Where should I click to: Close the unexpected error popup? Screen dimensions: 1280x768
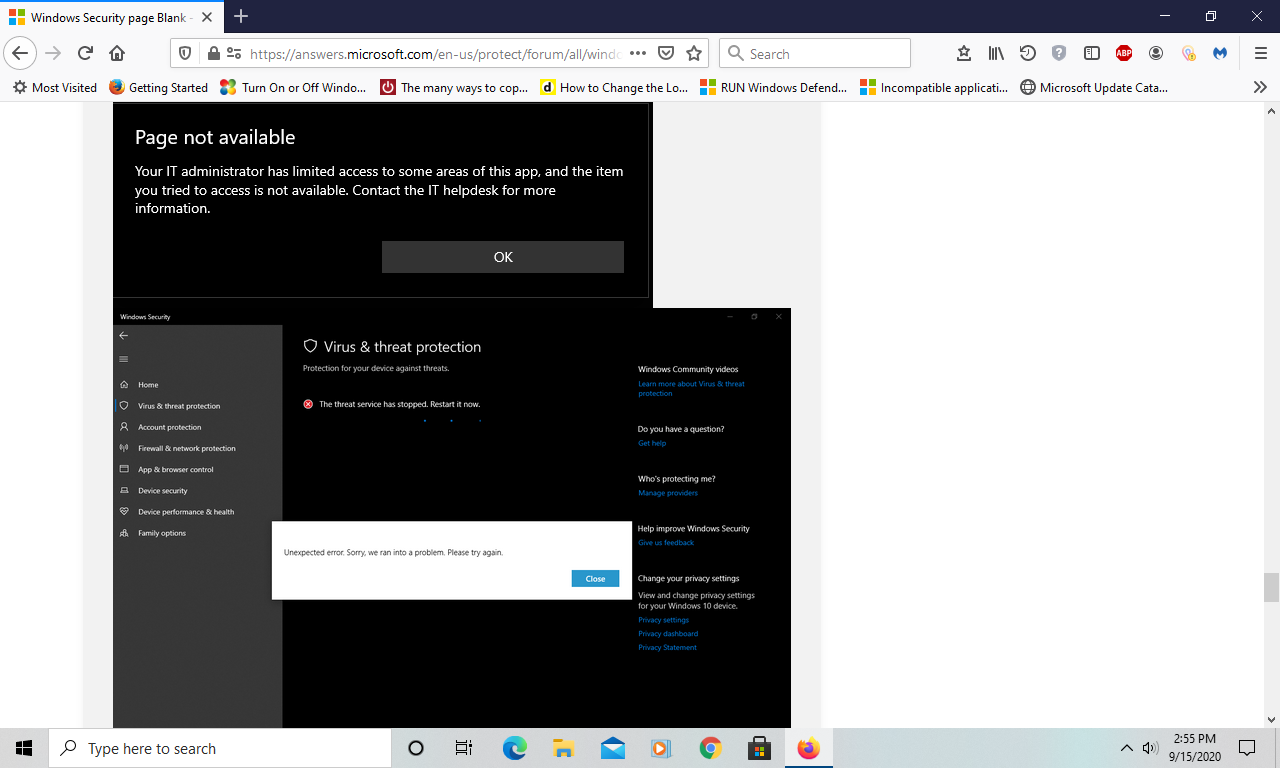pos(595,578)
